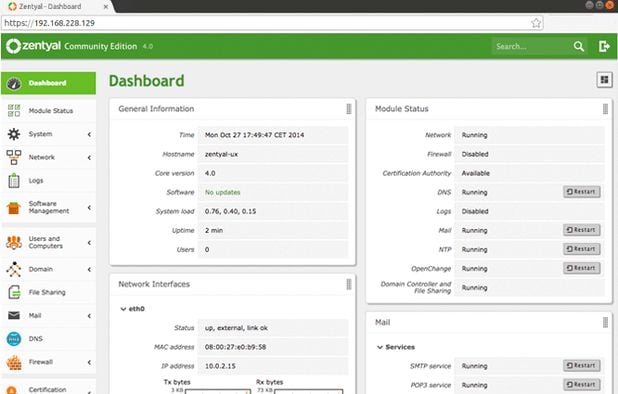Click the Search input field
Screen dimensions: 618x394
pyautogui.click(x=531, y=46)
